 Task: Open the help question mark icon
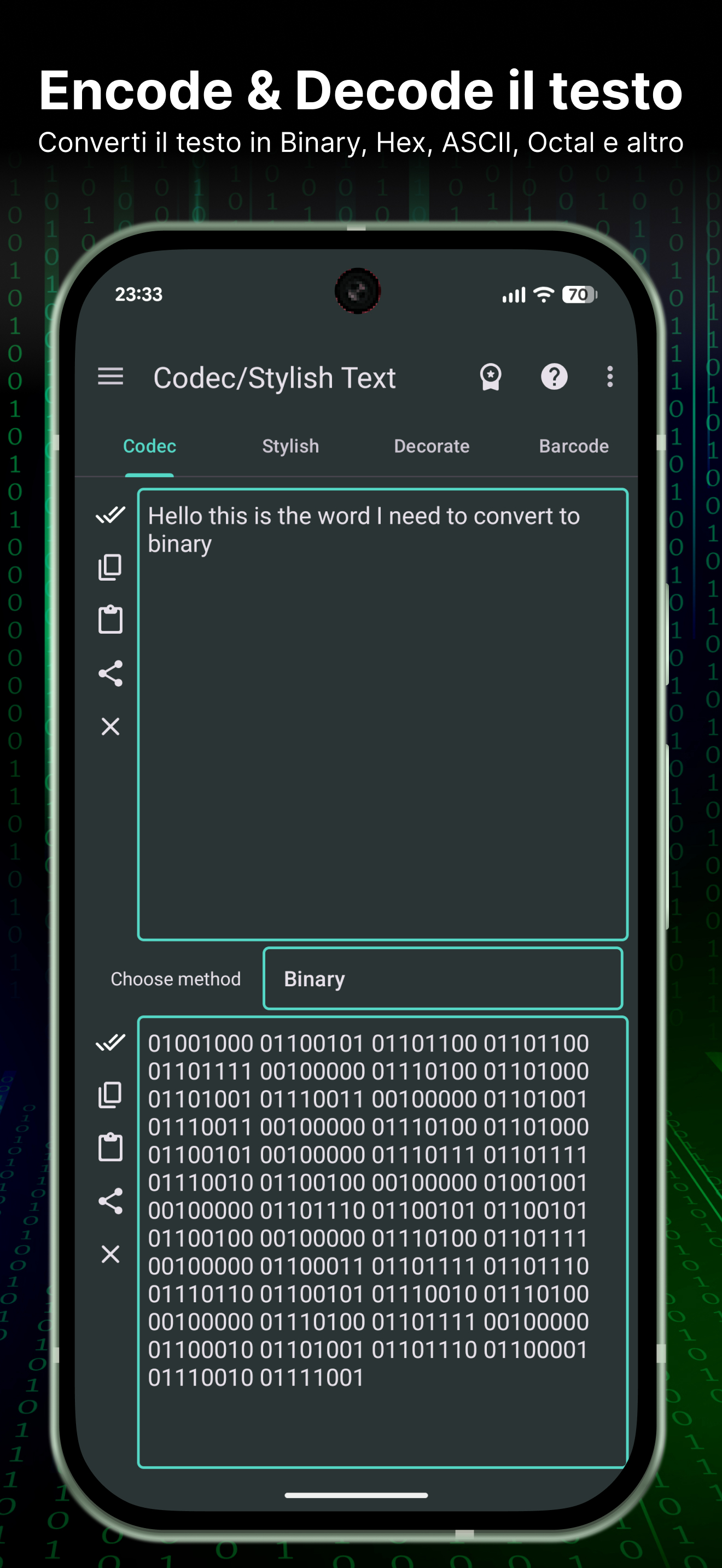pyautogui.click(x=554, y=377)
